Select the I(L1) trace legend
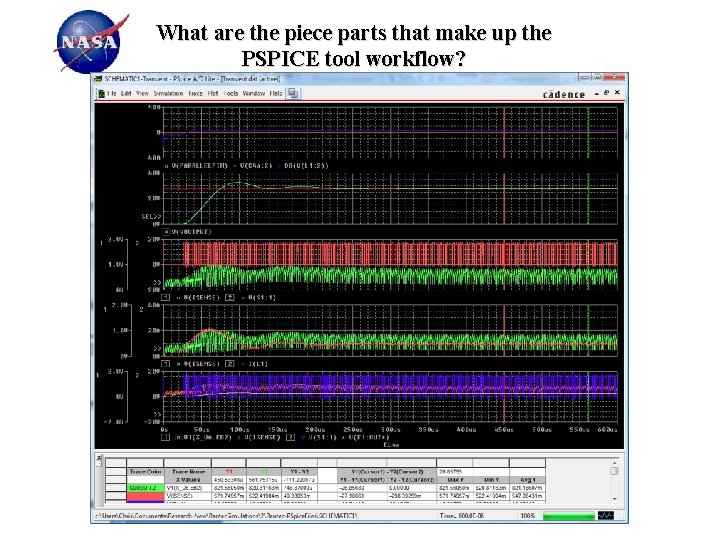This screenshot has height=540, width=720. coord(258,364)
